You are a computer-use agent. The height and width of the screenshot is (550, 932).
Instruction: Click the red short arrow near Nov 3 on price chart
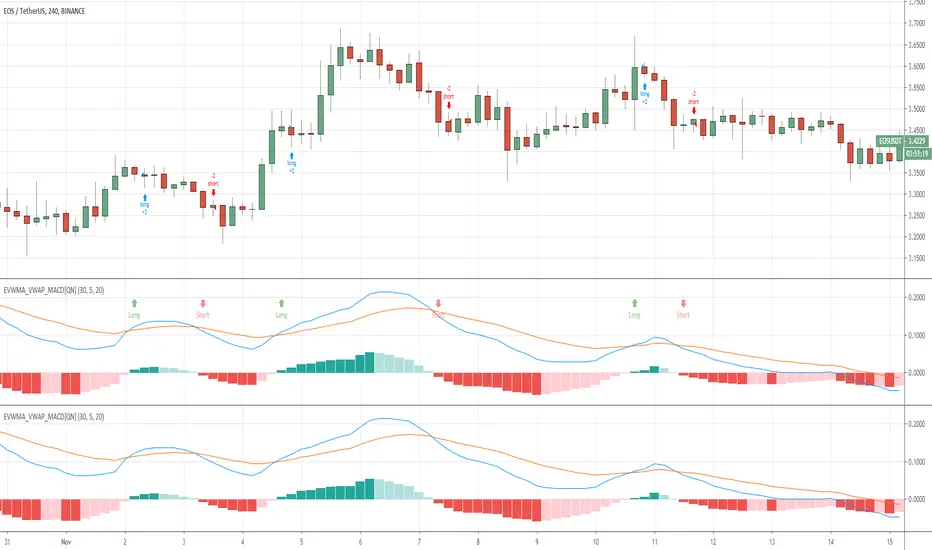pyautogui.click(x=213, y=193)
